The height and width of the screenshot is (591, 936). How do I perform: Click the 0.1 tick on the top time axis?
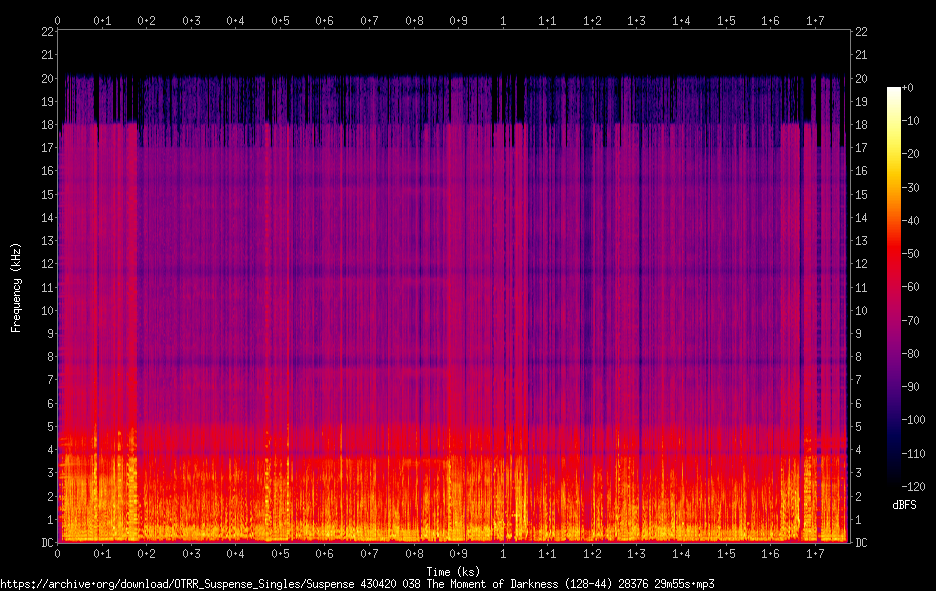click(x=102, y=21)
